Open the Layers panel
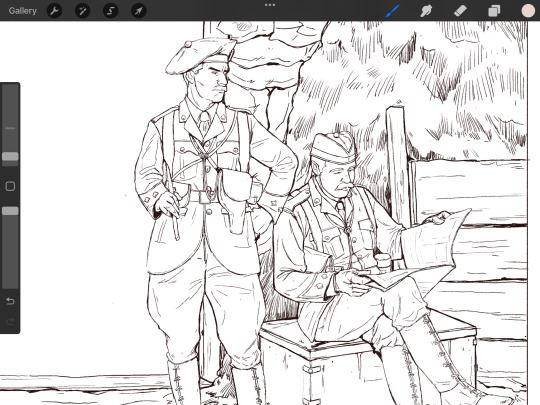 (x=494, y=11)
